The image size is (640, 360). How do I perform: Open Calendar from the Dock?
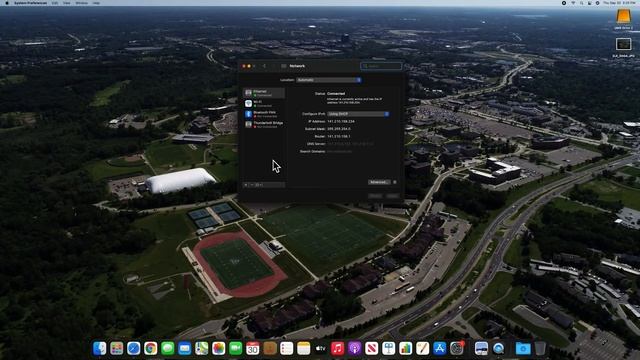click(253, 348)
